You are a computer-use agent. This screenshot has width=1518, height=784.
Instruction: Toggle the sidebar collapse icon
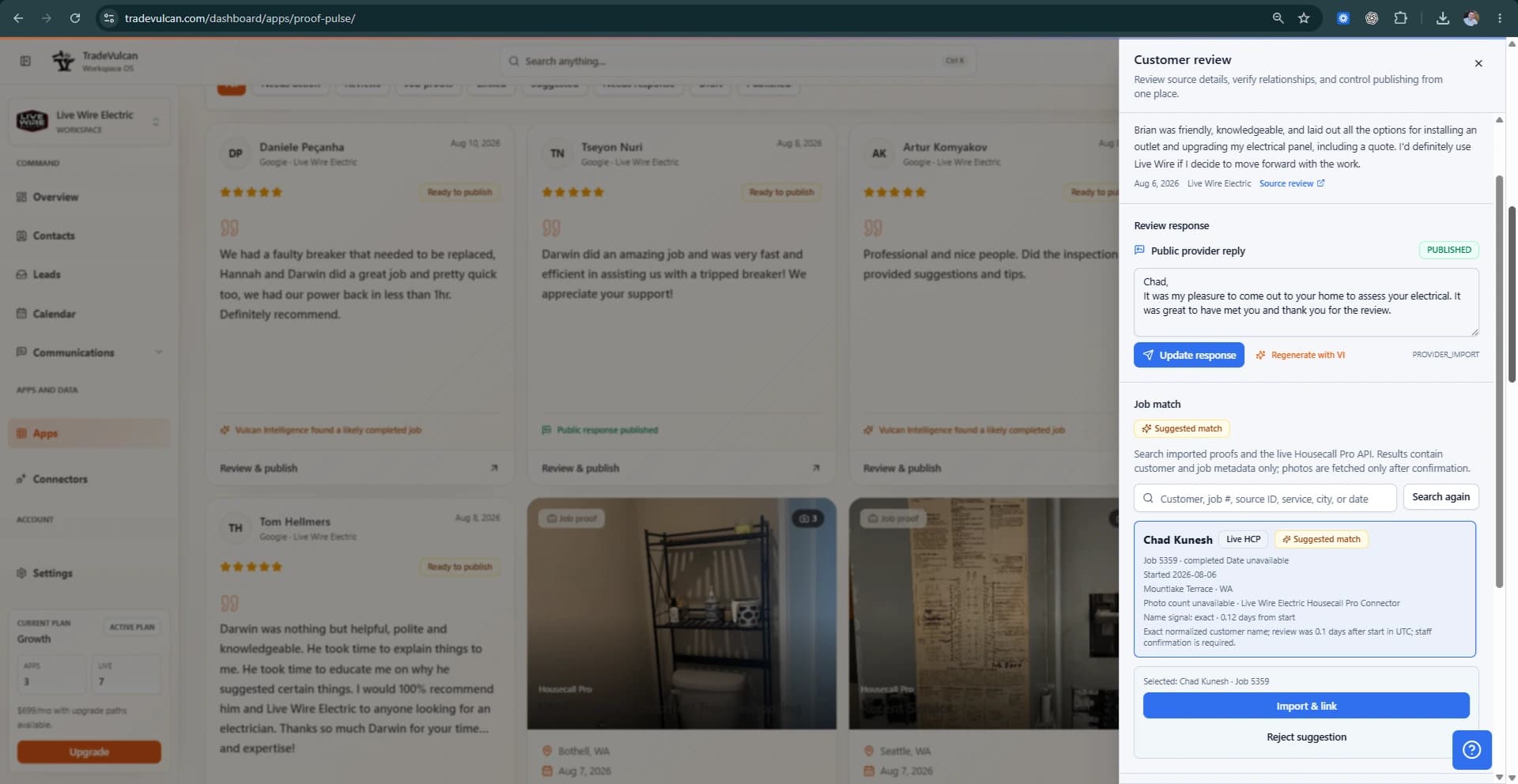click(25, 61)
